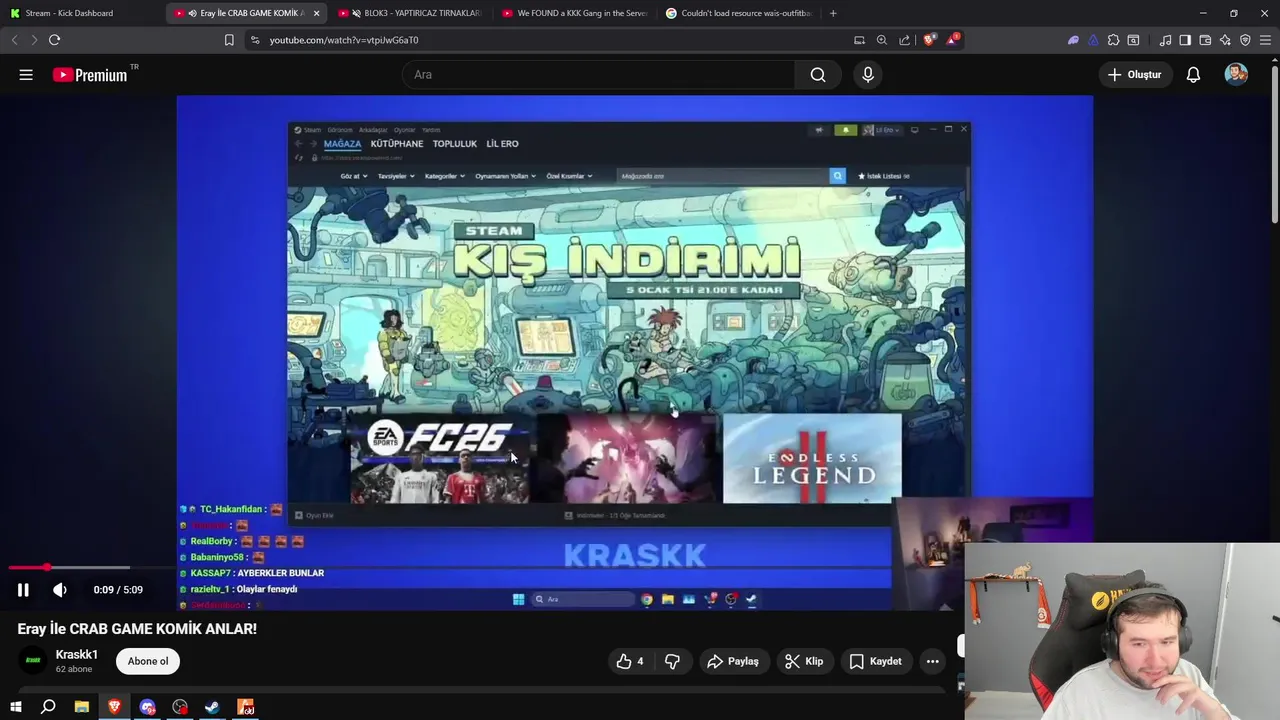
Task: Switch to Stream - Kick Dashboard tab
Action: click(x=70, y=13)
